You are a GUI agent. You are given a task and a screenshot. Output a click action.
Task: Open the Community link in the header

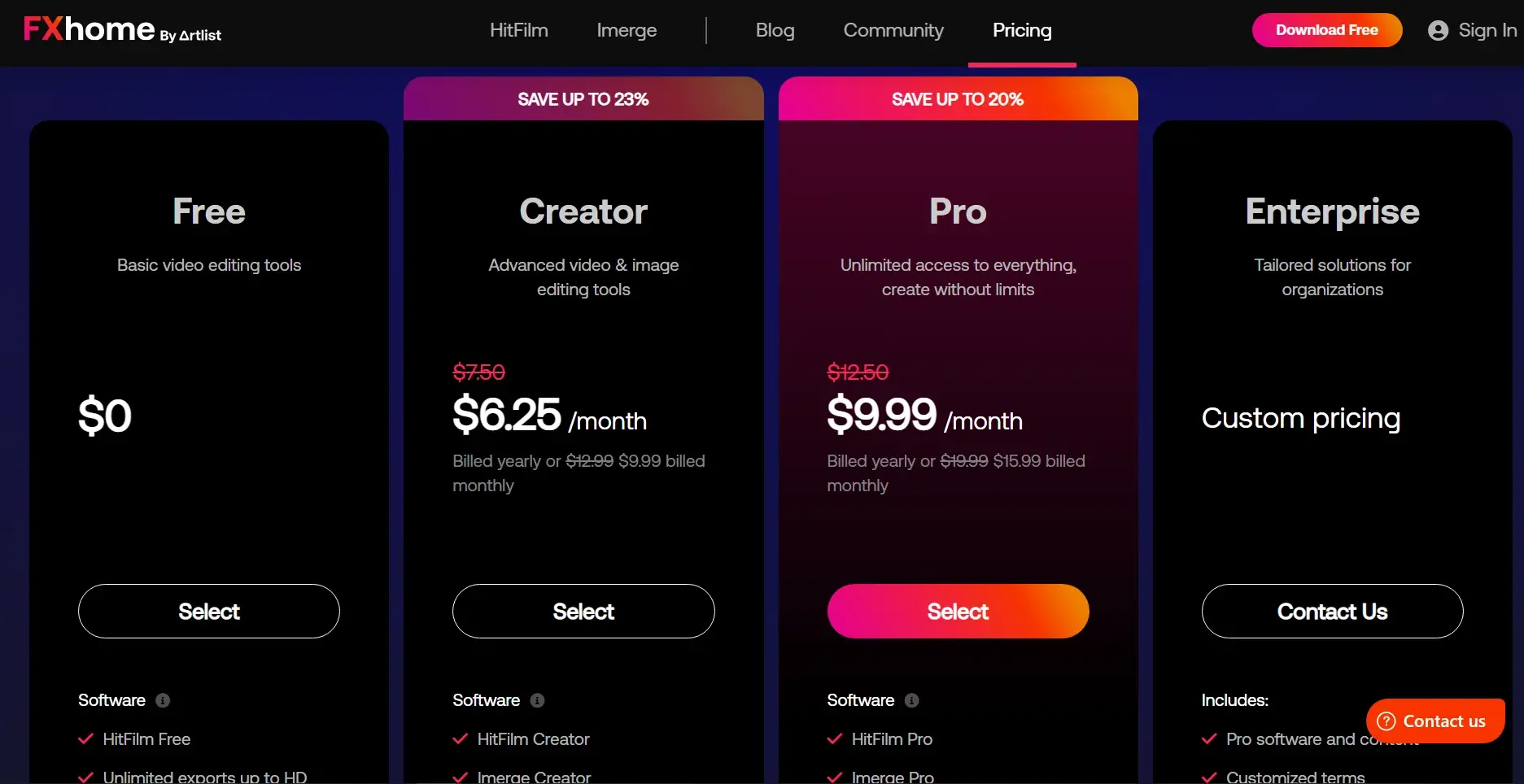pyautogui.click(x=893, y=30)
